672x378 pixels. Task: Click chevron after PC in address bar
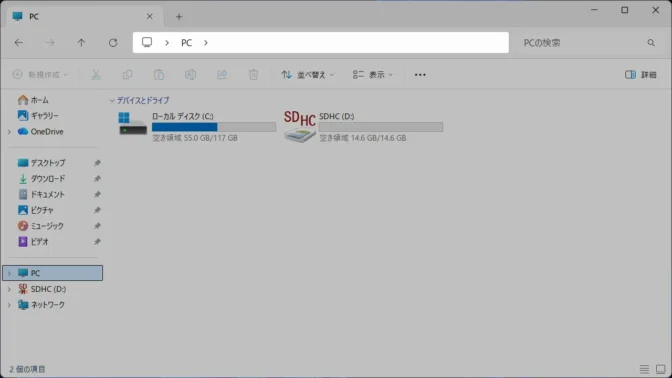206,42
